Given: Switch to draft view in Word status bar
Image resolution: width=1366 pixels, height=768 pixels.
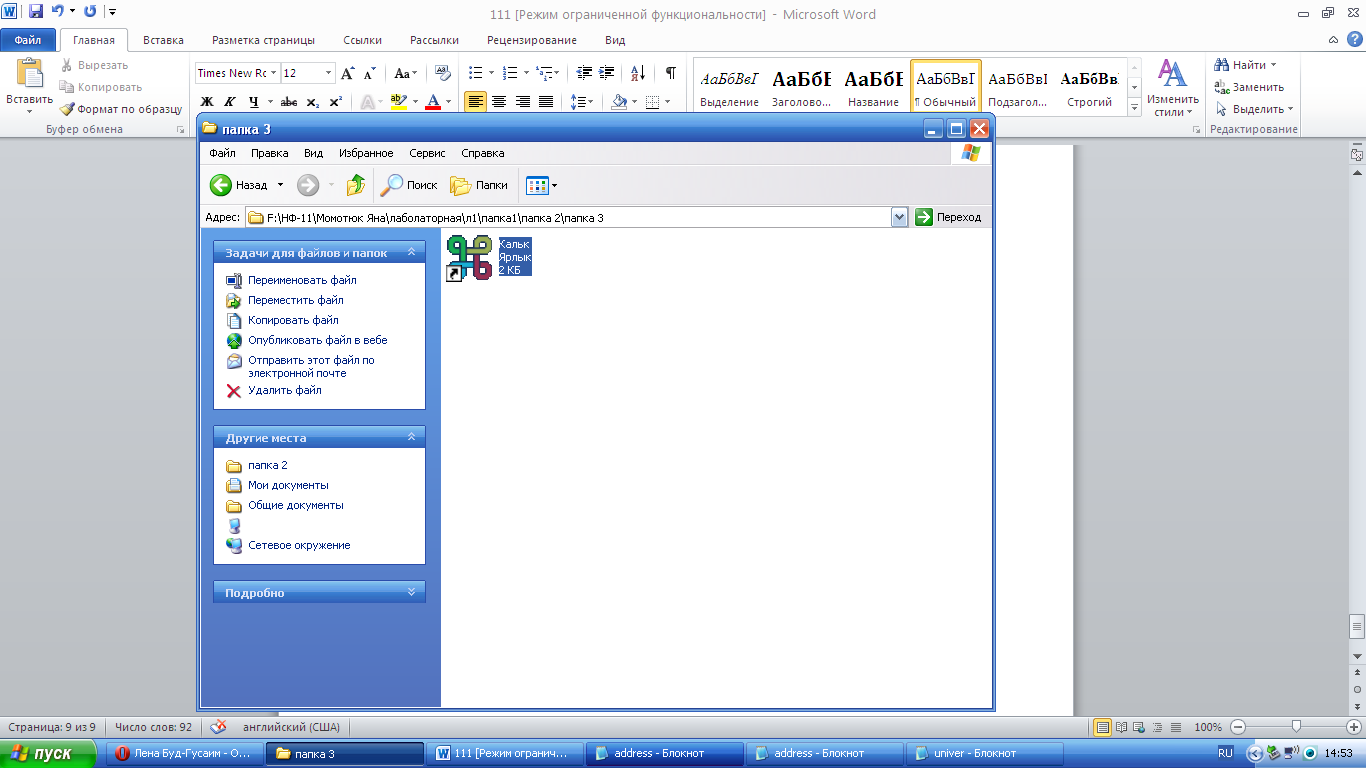Looking at the screenshot, I should [x=1176, y=727].
